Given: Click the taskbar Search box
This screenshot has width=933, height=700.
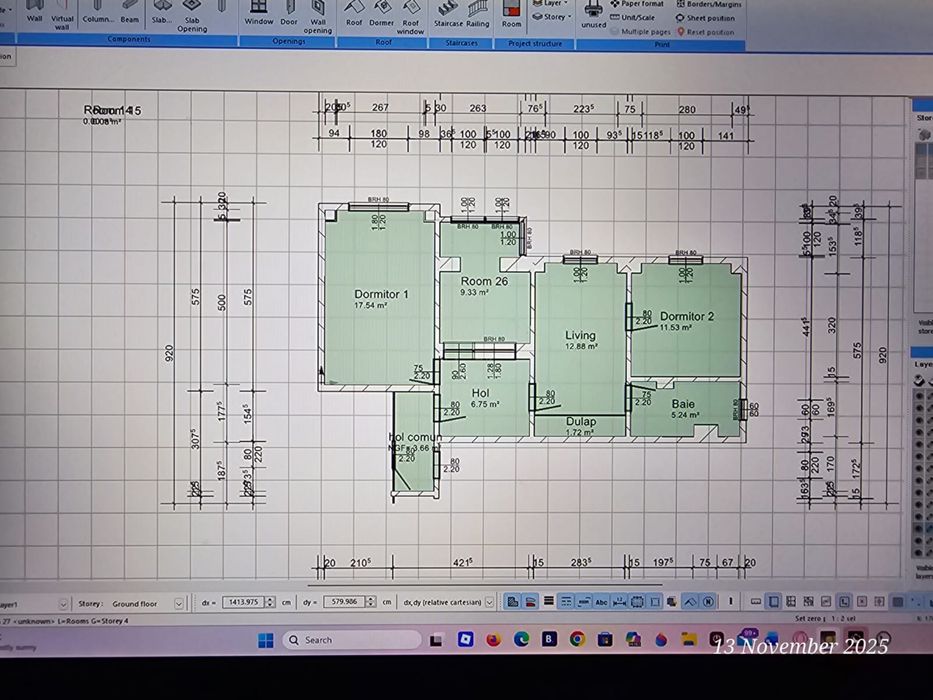Looking at the screenshot, I should 351,640.
